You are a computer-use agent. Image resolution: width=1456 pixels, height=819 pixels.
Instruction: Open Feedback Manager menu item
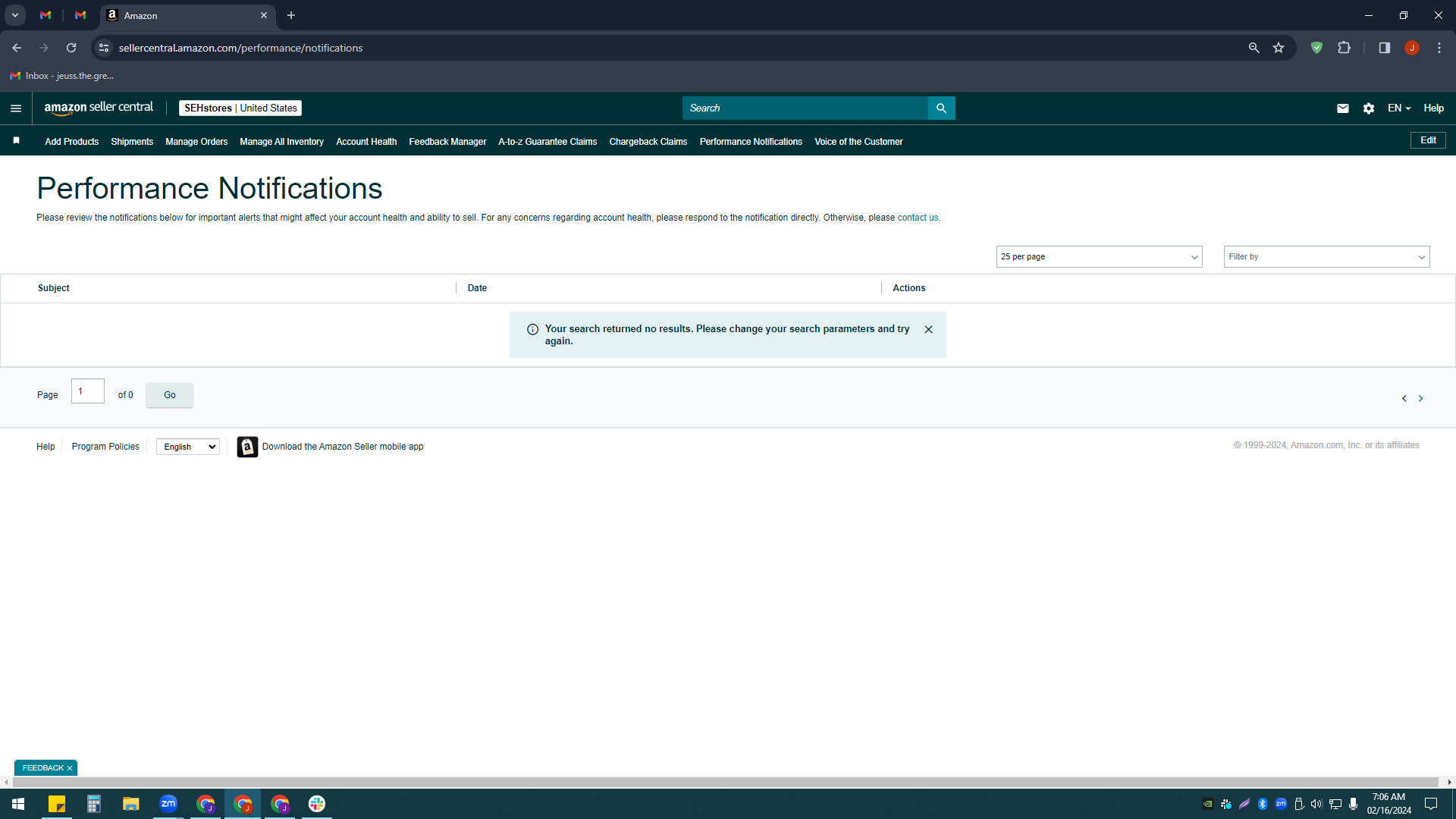click(447, 142)
